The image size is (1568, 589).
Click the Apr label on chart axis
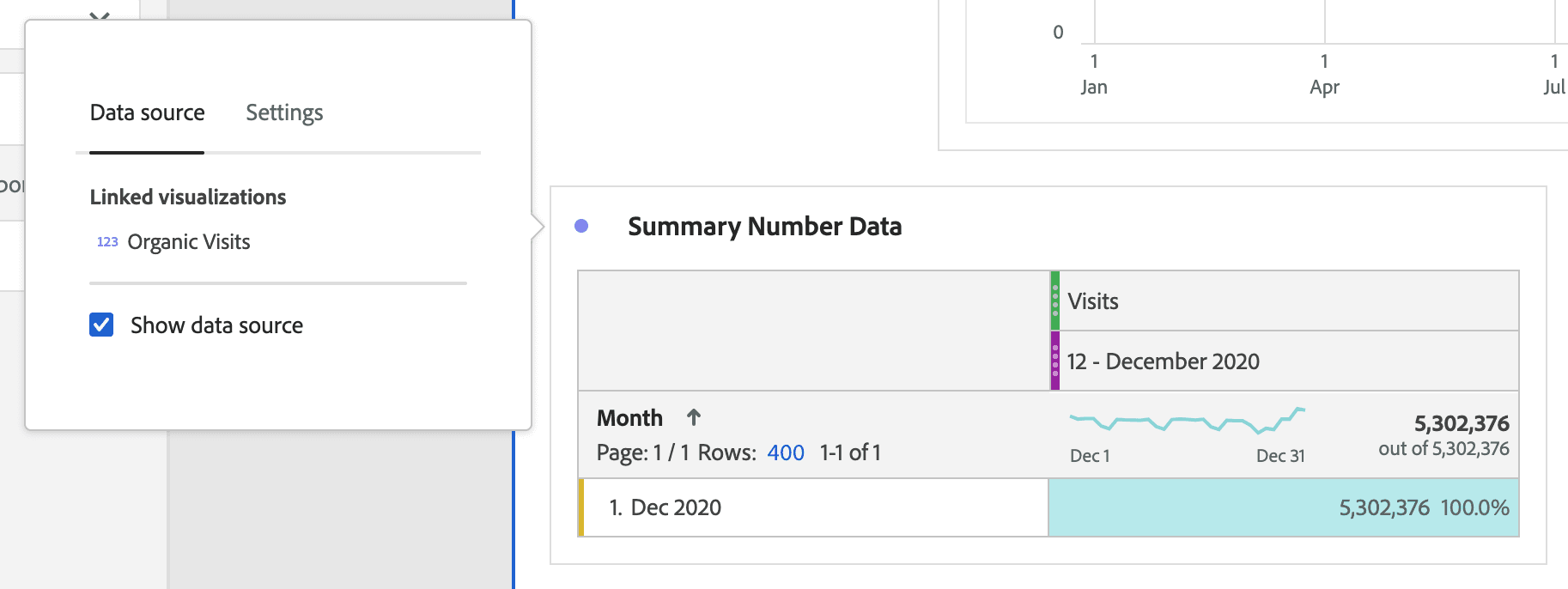pos(1324,88)
